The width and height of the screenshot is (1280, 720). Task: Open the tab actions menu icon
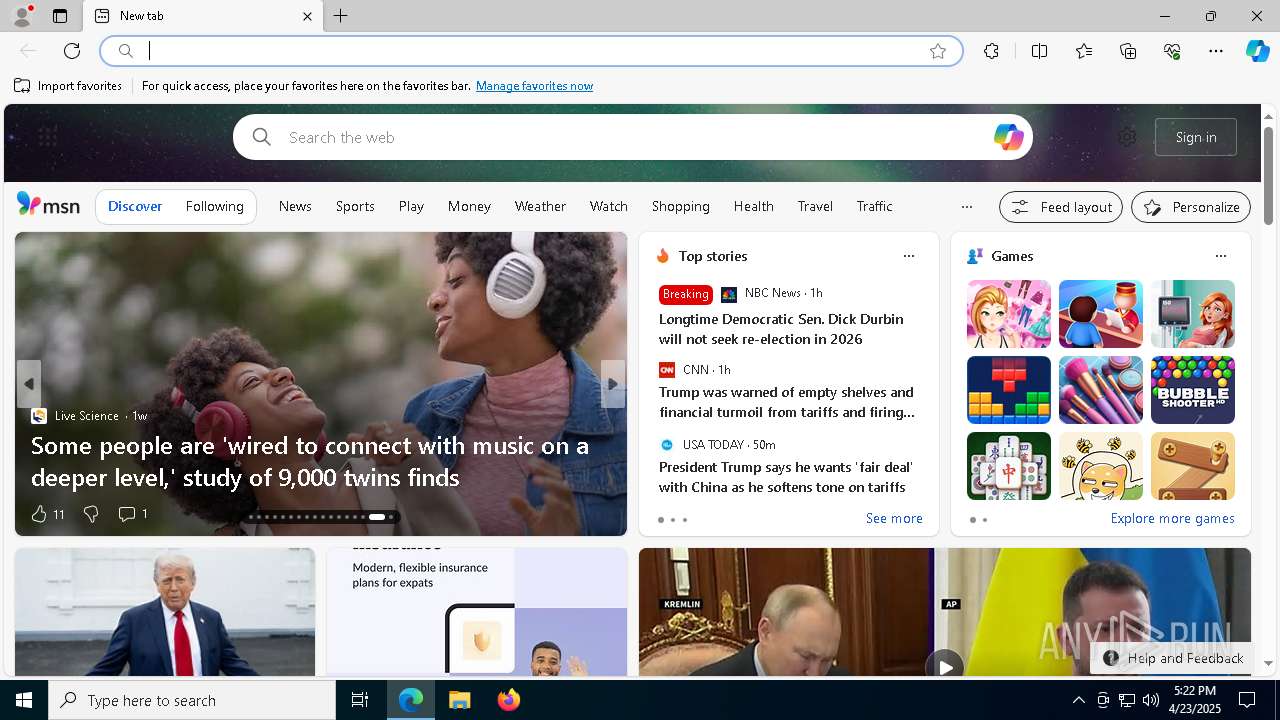(60, 16)
